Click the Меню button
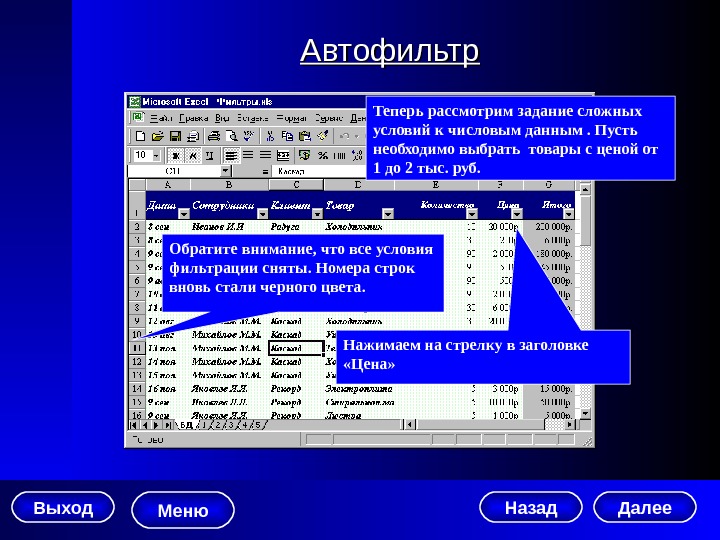 (x=183, y=510)
